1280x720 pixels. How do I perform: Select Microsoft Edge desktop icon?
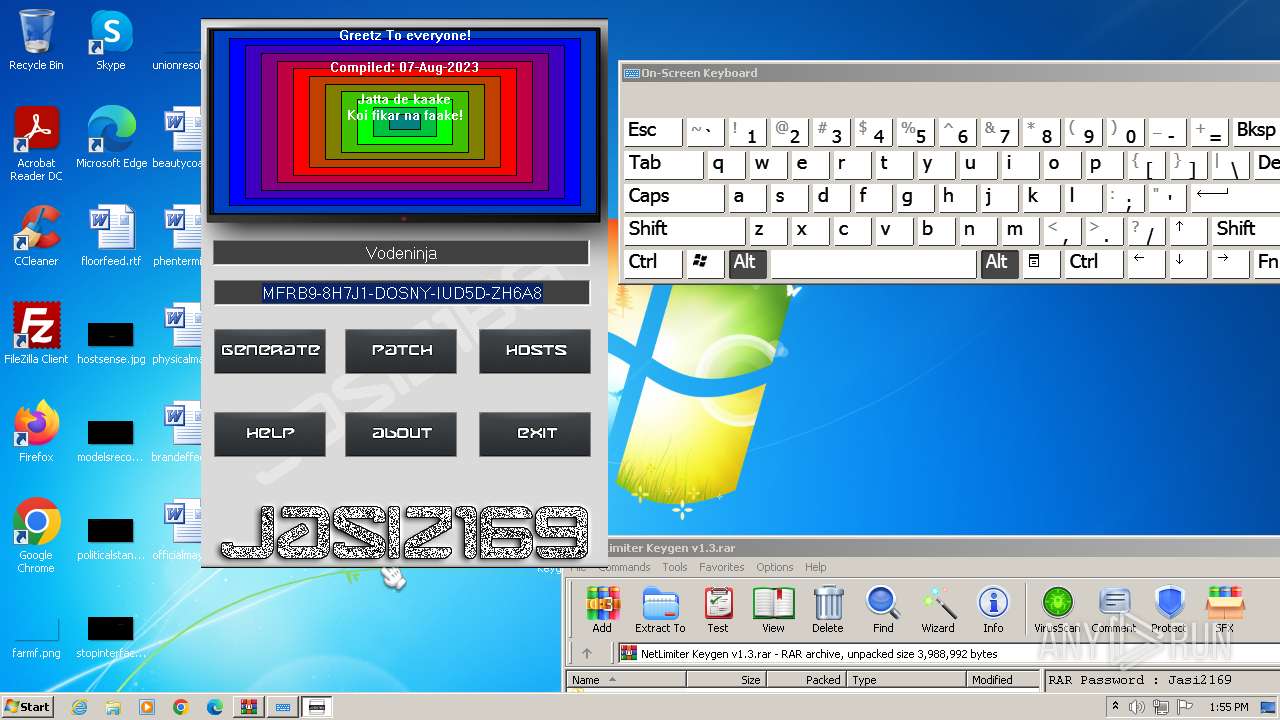(x=111, y=138)
